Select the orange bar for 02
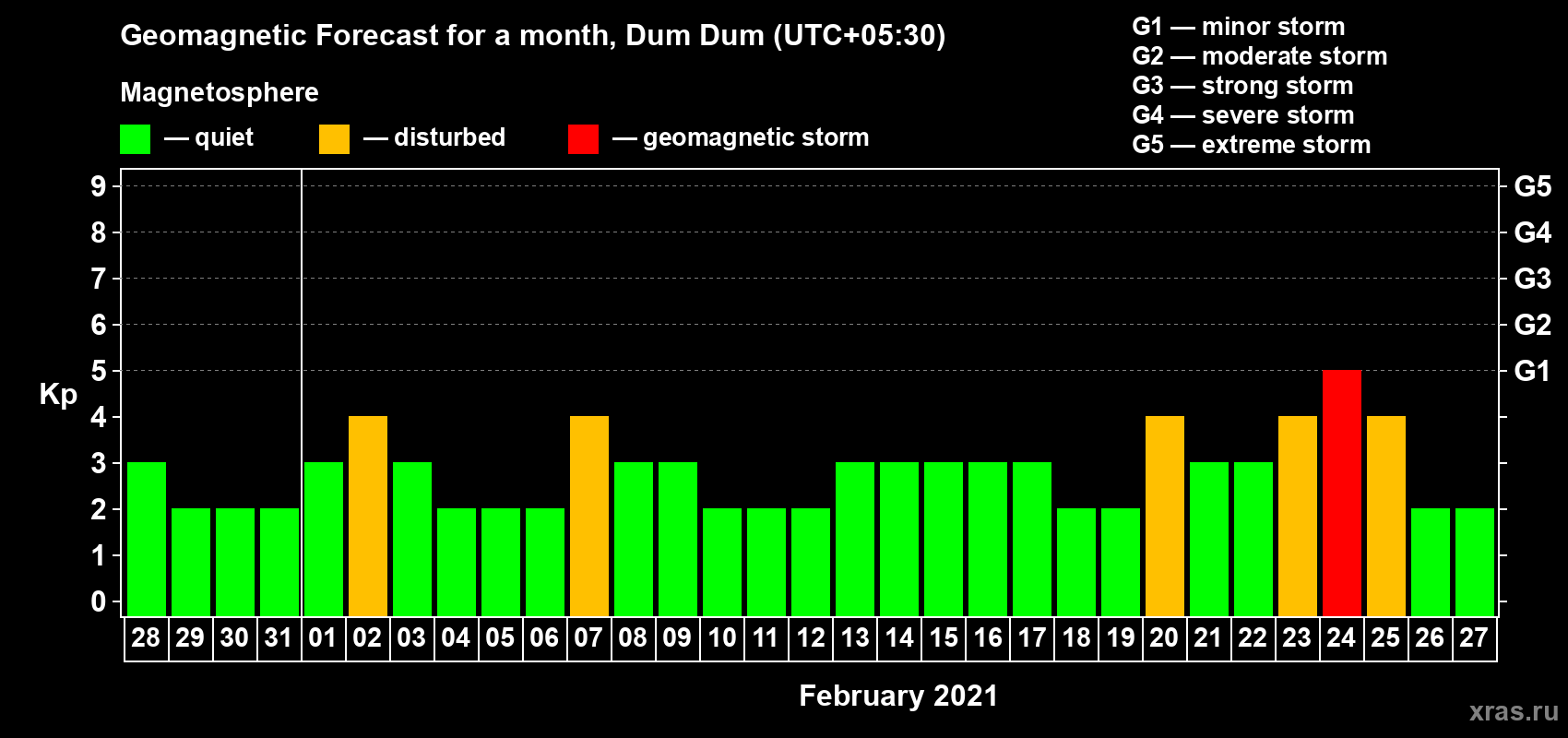 point(368,516)
